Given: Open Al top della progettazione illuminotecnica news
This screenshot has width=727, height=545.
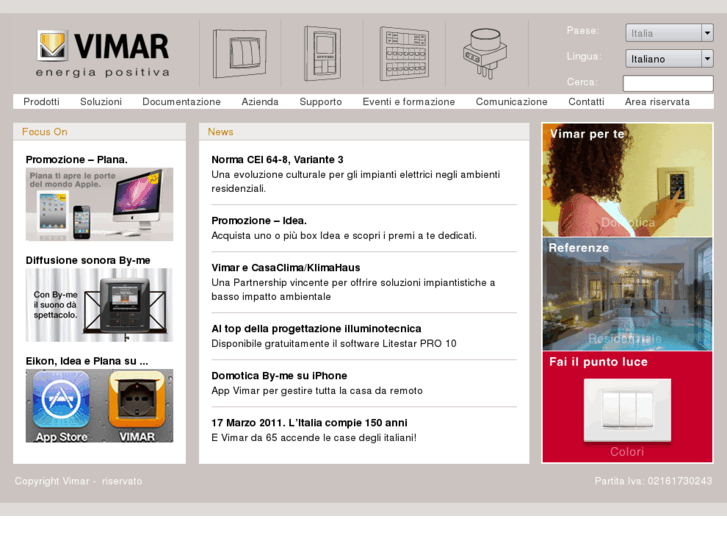Looking at the screenshot, I should (x=316, y=328).
